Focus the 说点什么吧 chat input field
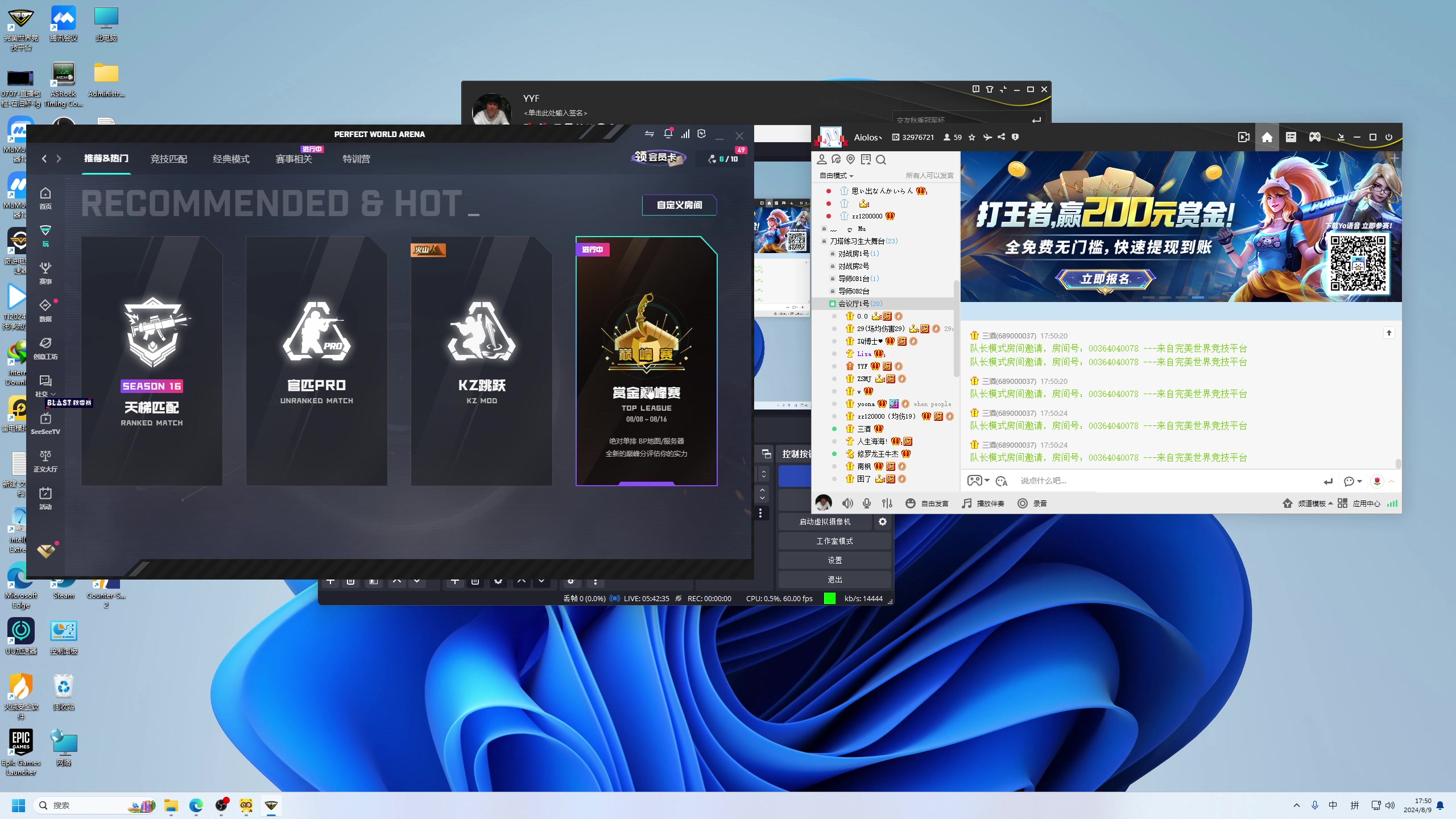The height and width of the screenshot is (819, 1456). point(1166,481)
